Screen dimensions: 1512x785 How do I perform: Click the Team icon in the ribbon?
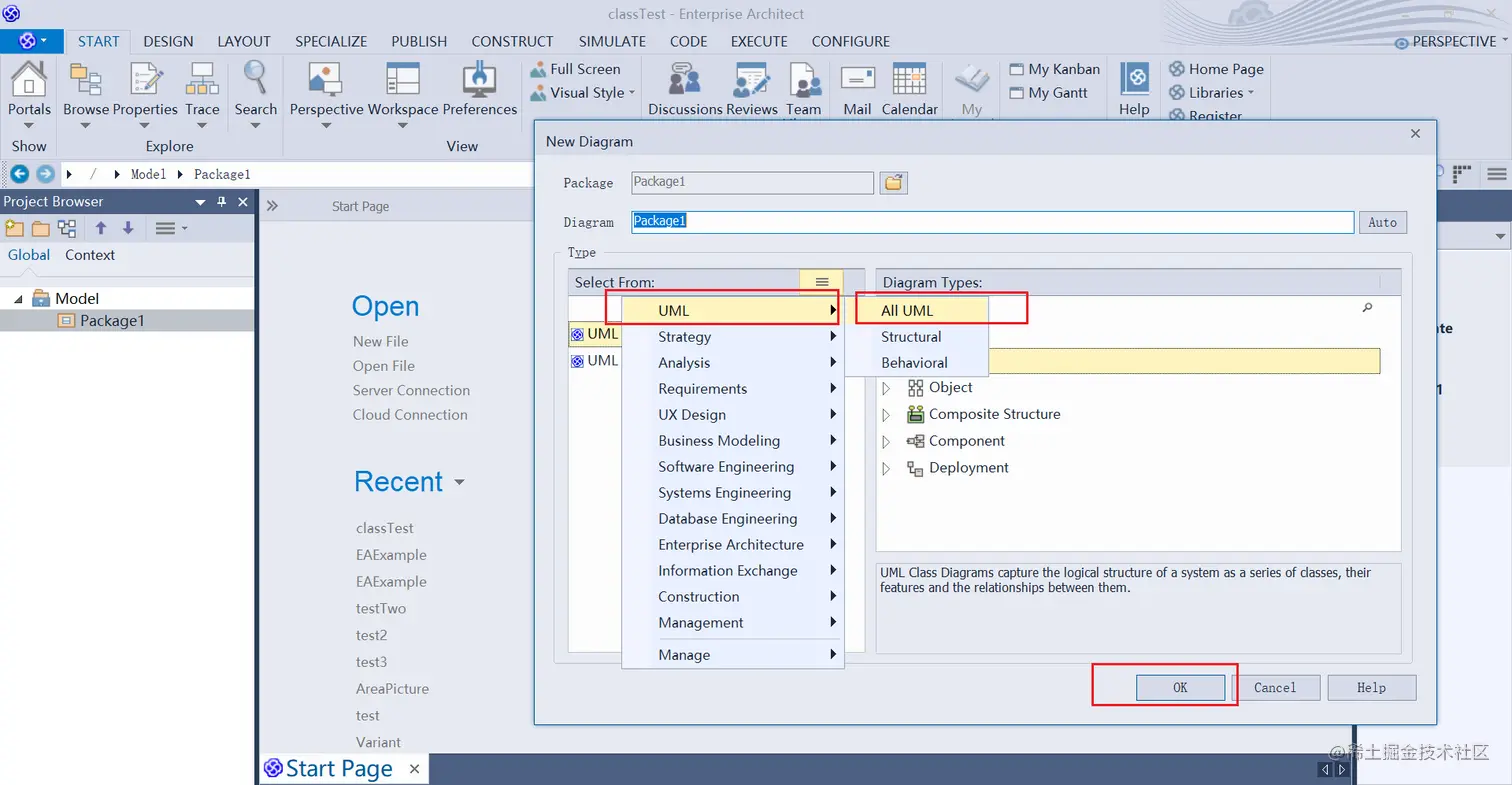click(x=803, y=78)
